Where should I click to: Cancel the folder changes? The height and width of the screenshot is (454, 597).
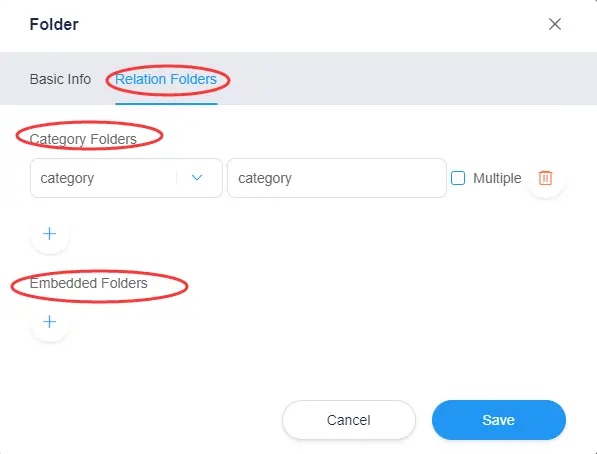tap(348, 420)
